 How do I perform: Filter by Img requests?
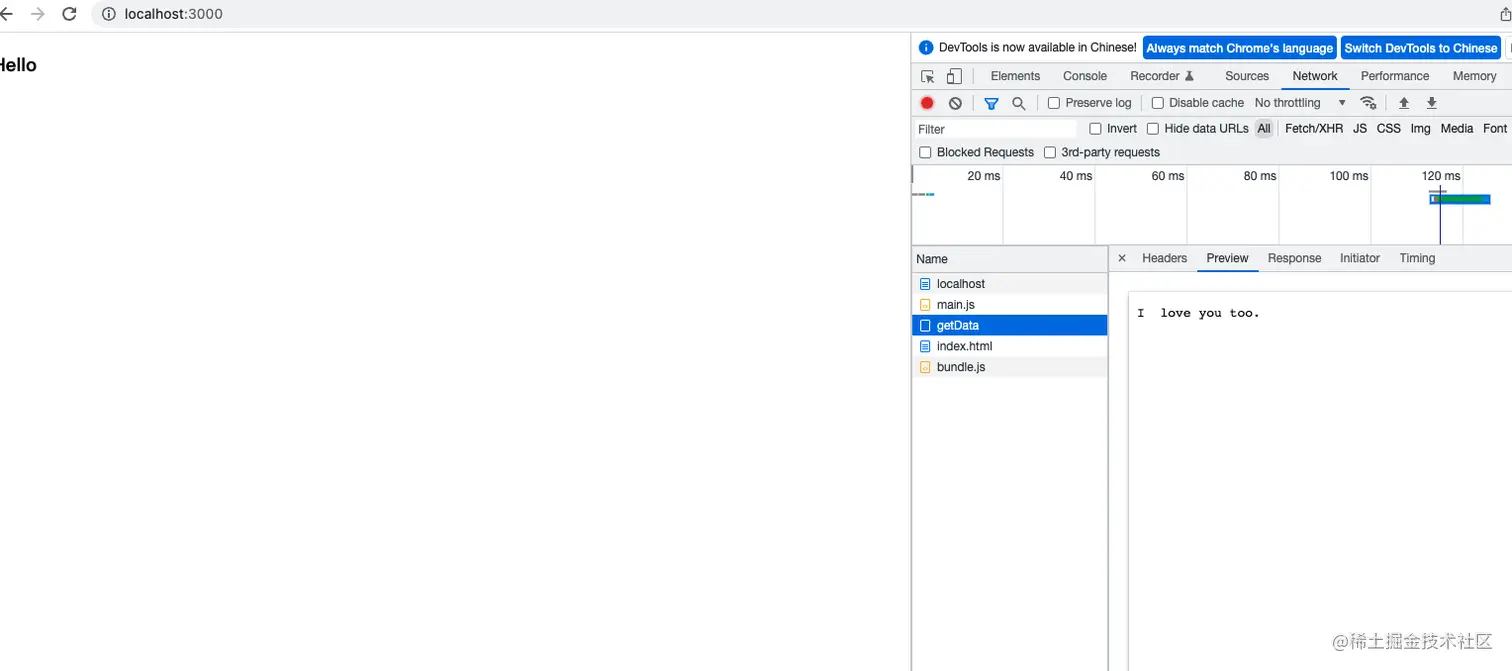[x=1420, y=129]
